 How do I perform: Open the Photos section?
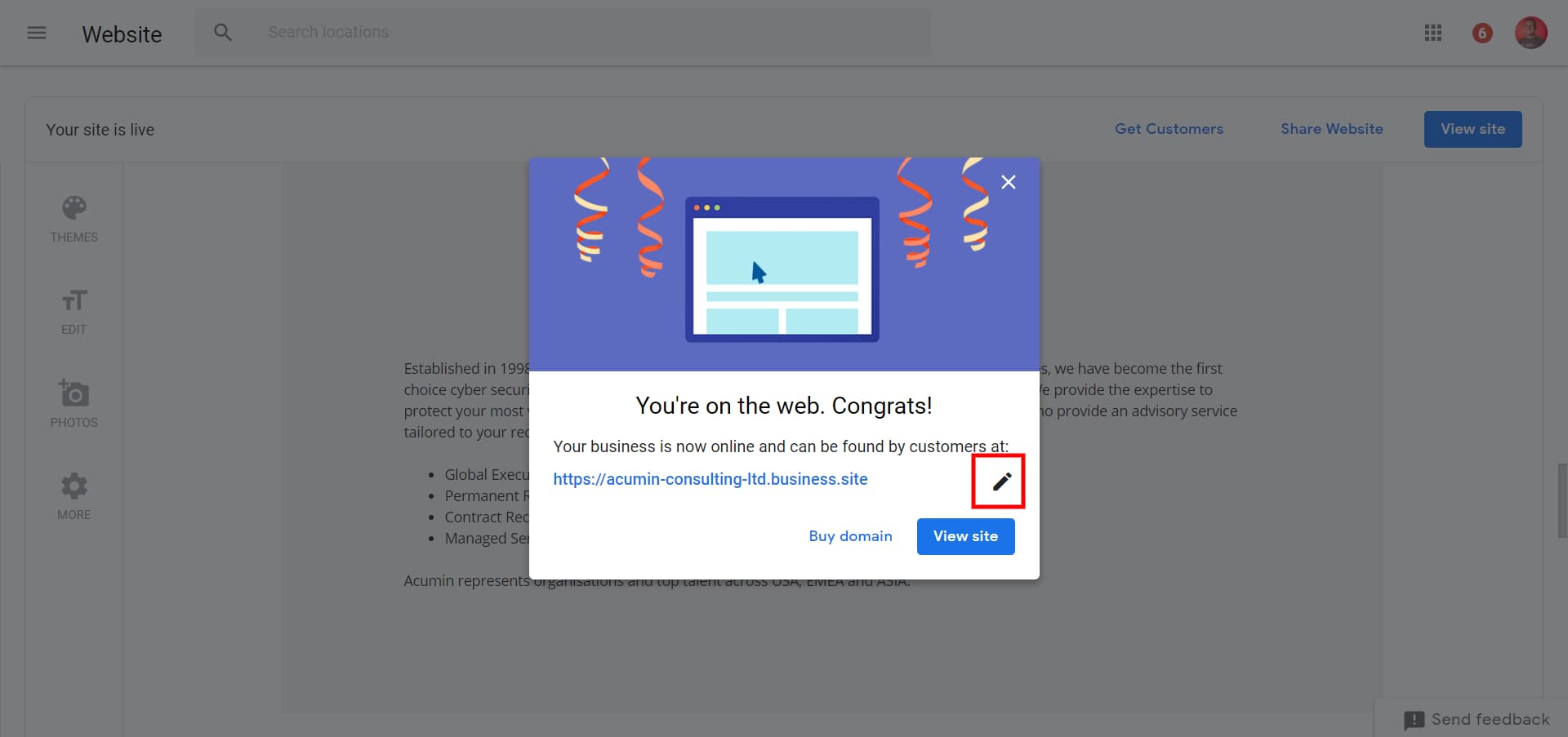tap(73, 402)
